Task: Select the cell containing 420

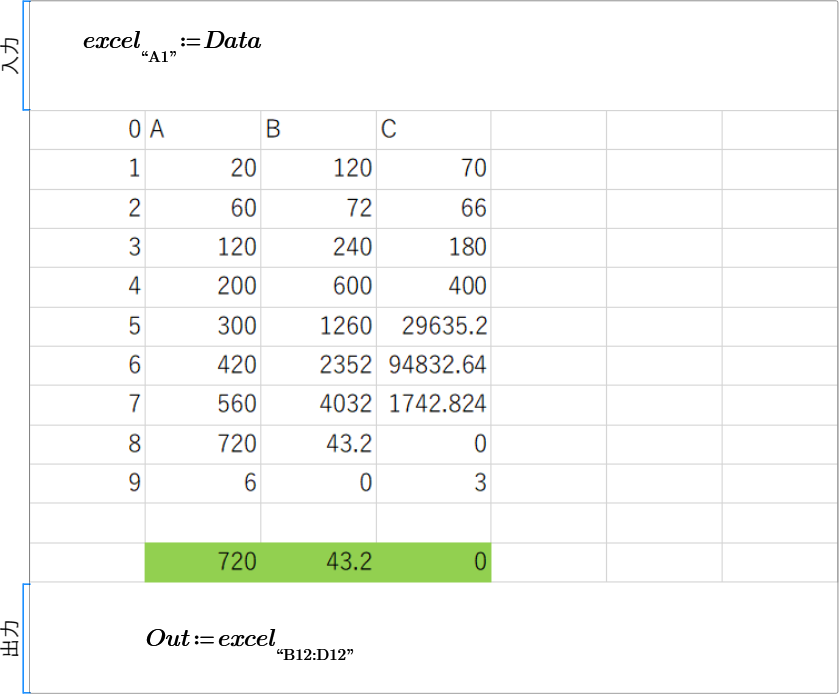Action: click(203, 365)
